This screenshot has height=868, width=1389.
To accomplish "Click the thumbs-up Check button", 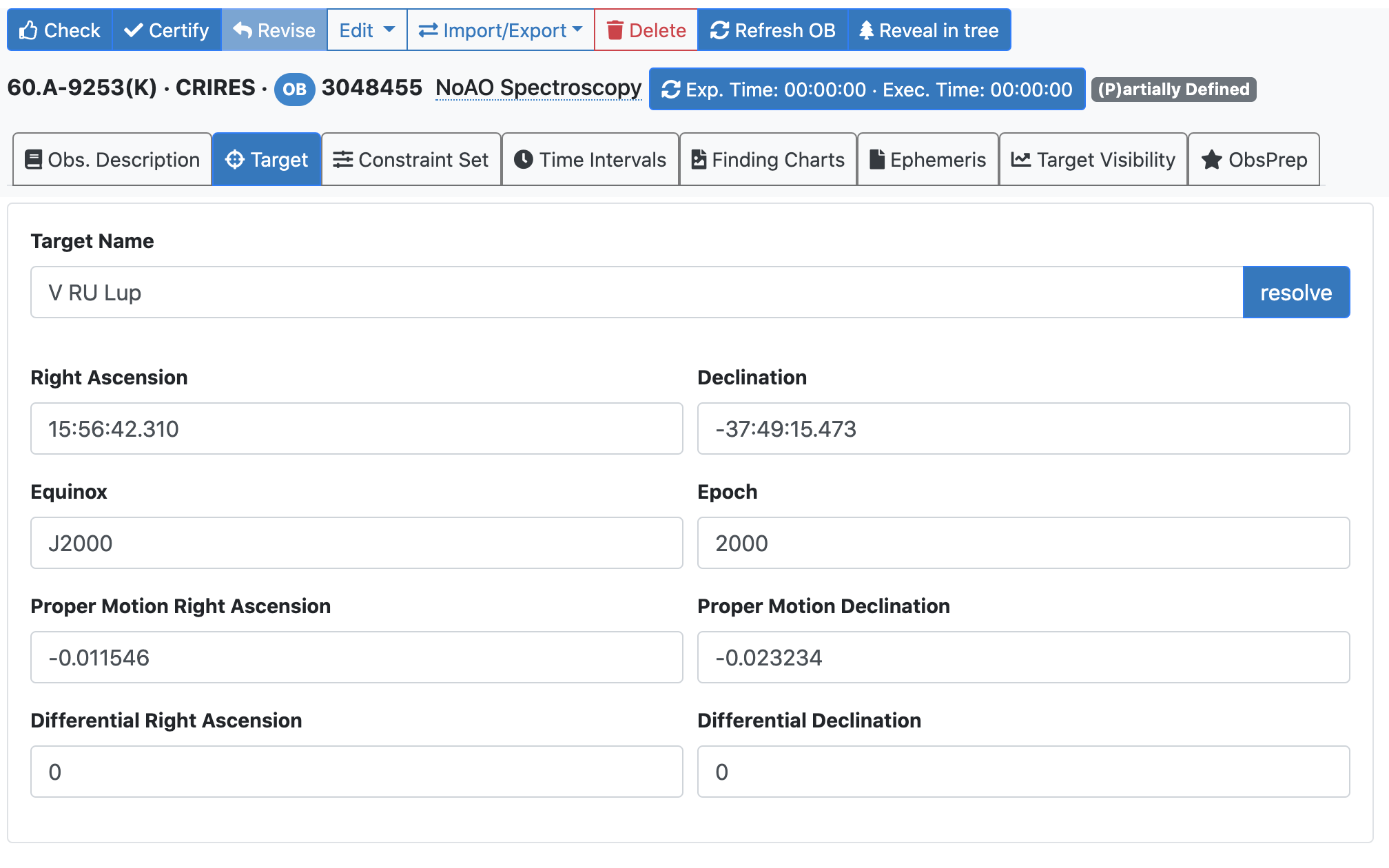I will pyautogui.click(x=60, y=30).
